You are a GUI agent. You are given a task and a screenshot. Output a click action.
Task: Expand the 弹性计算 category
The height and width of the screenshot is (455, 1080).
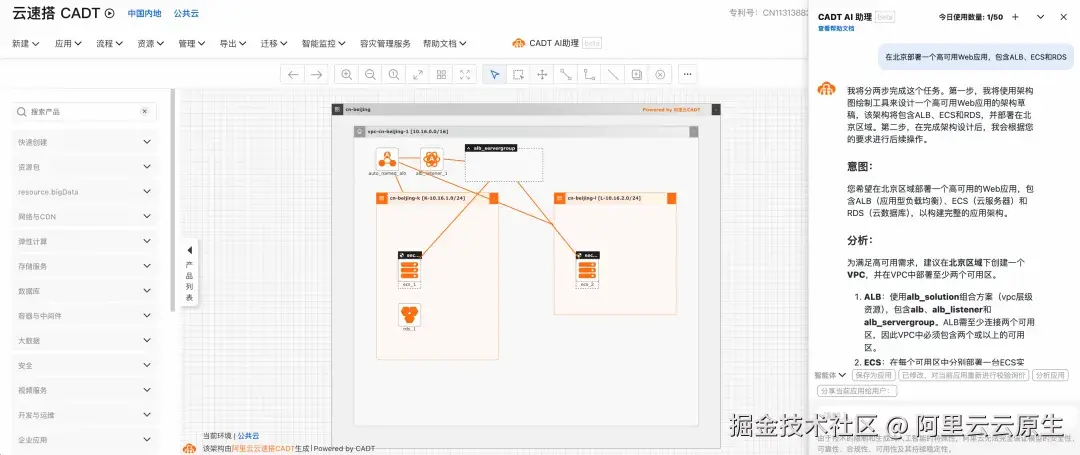(x=84, y=242)
